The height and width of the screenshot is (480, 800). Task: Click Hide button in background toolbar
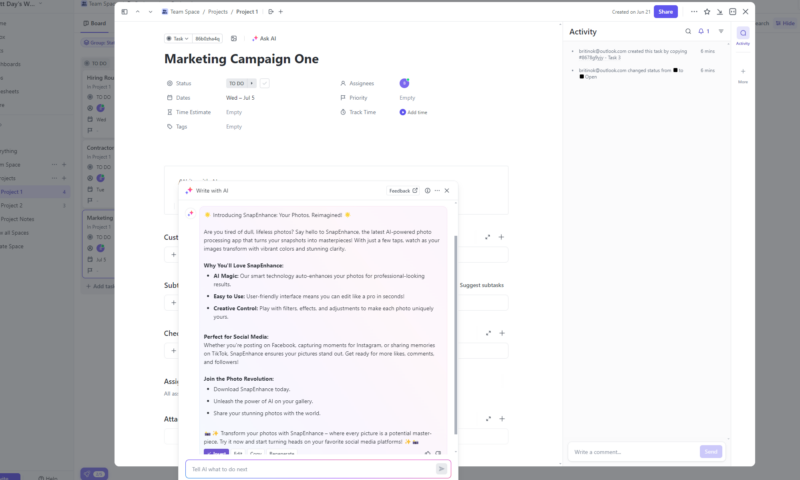(785, 23)
